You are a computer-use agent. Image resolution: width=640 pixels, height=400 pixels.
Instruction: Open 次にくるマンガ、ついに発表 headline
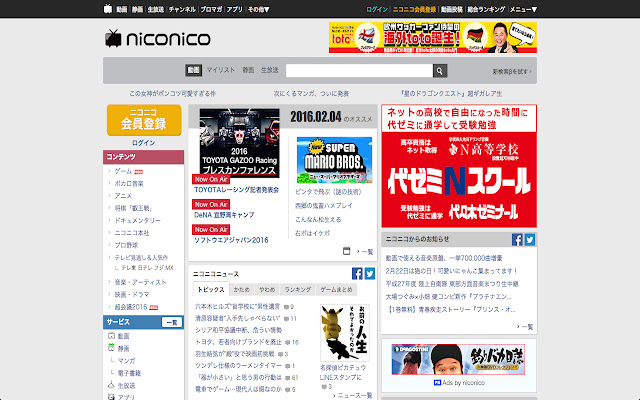[311, 93]
